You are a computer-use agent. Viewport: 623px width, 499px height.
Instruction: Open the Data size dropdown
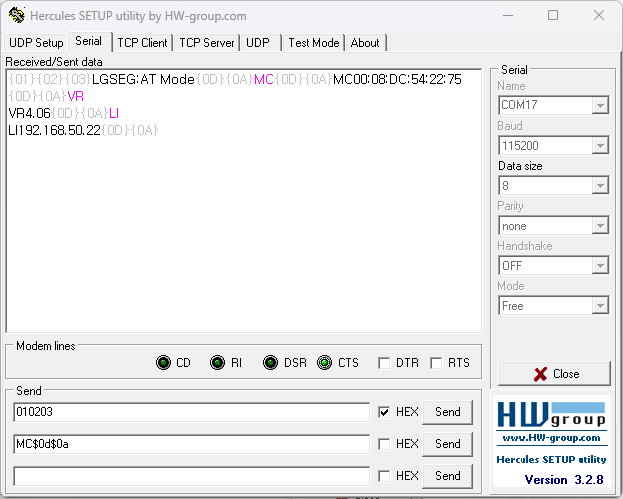600,186
